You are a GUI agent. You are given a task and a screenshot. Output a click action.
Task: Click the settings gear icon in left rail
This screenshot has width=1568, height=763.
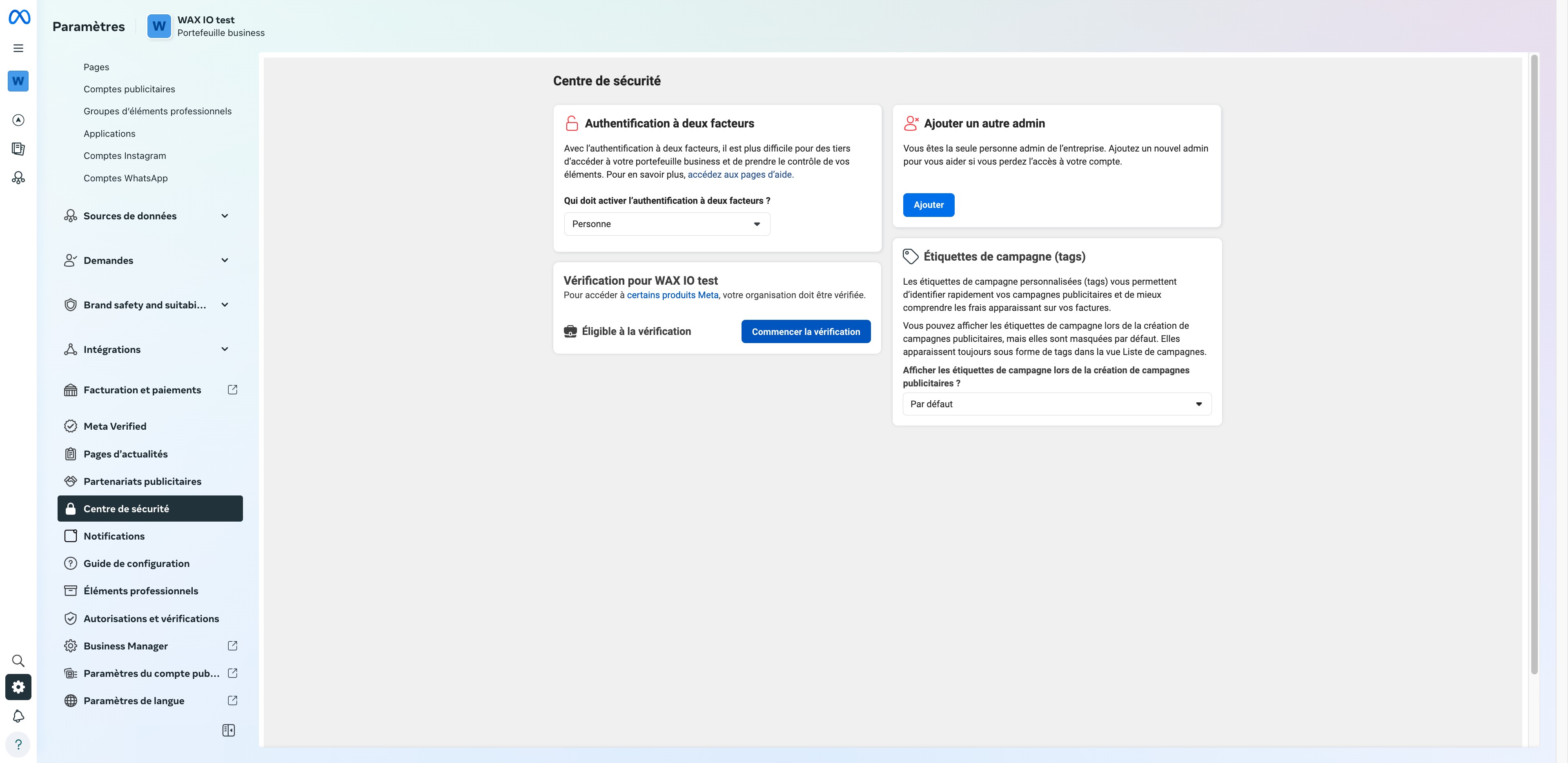tap(18, 687)
